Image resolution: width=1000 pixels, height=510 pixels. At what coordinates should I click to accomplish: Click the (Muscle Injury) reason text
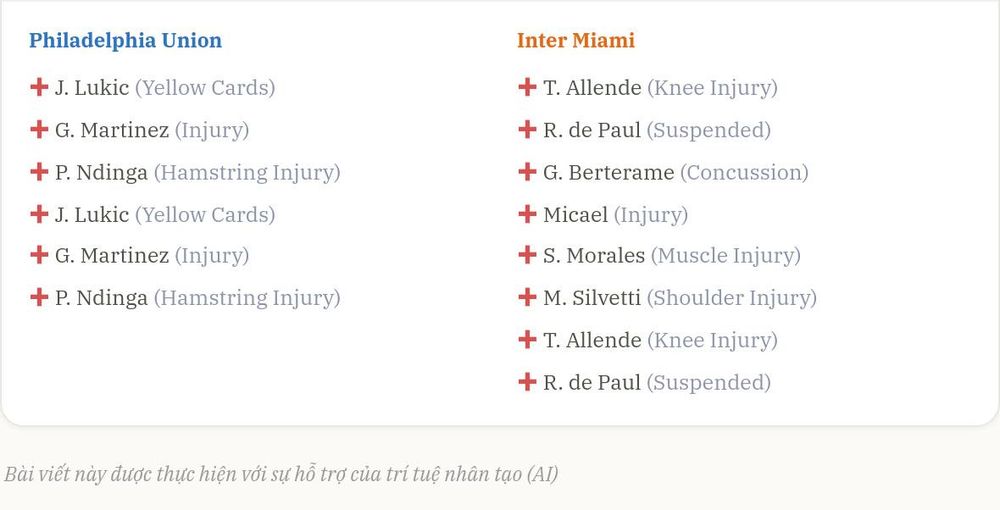coord(726,256)
